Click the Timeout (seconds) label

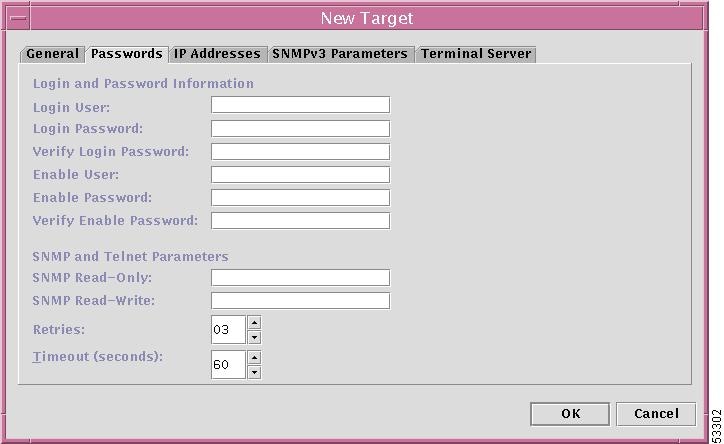point(97,357)
